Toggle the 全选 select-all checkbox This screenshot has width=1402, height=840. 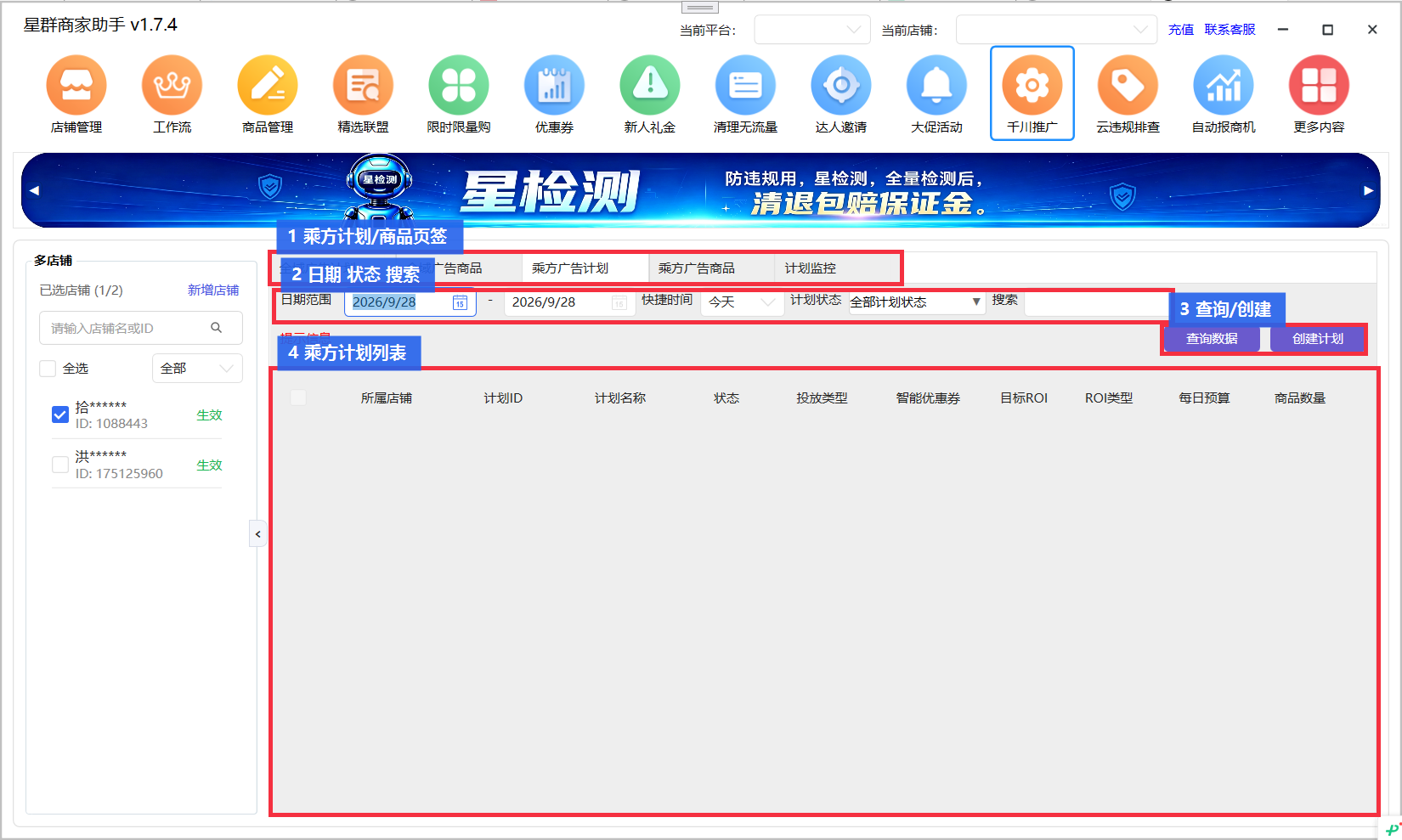pos(48,369)
